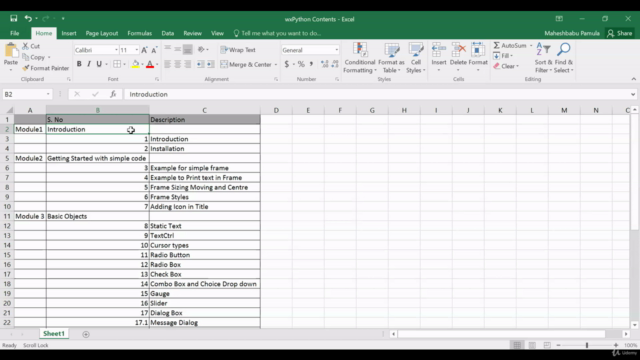Toggle Underline formatting
Screen dimensions: 640x360
click(x=99, y=64)
